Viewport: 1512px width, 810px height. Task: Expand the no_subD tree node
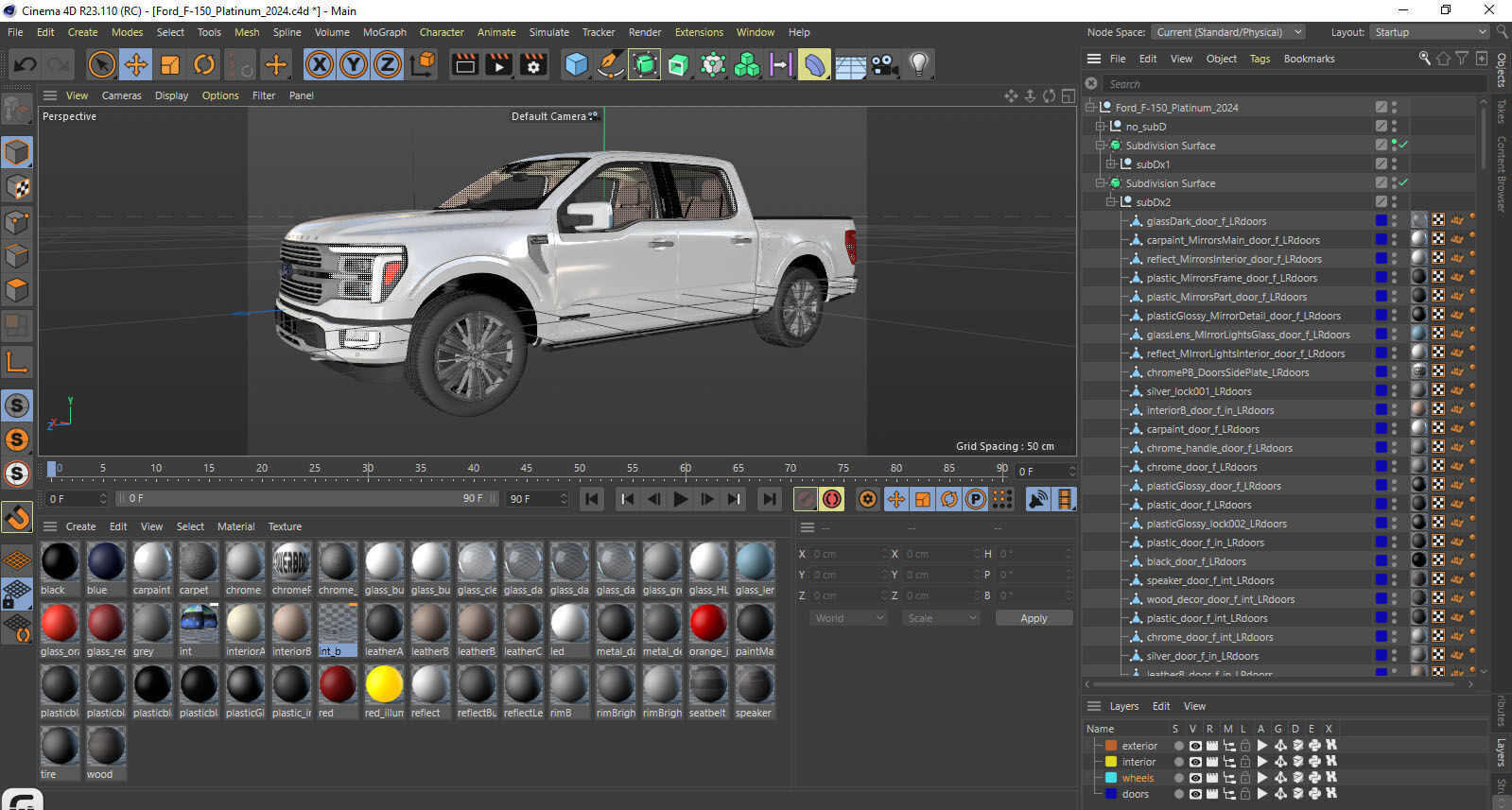(1101, 127)
